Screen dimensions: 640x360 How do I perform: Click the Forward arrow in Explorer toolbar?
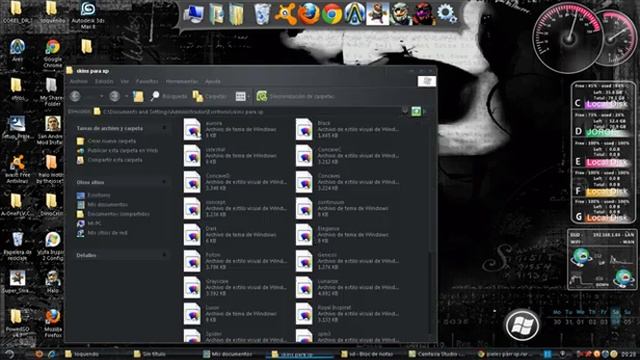tap(114, 96)
